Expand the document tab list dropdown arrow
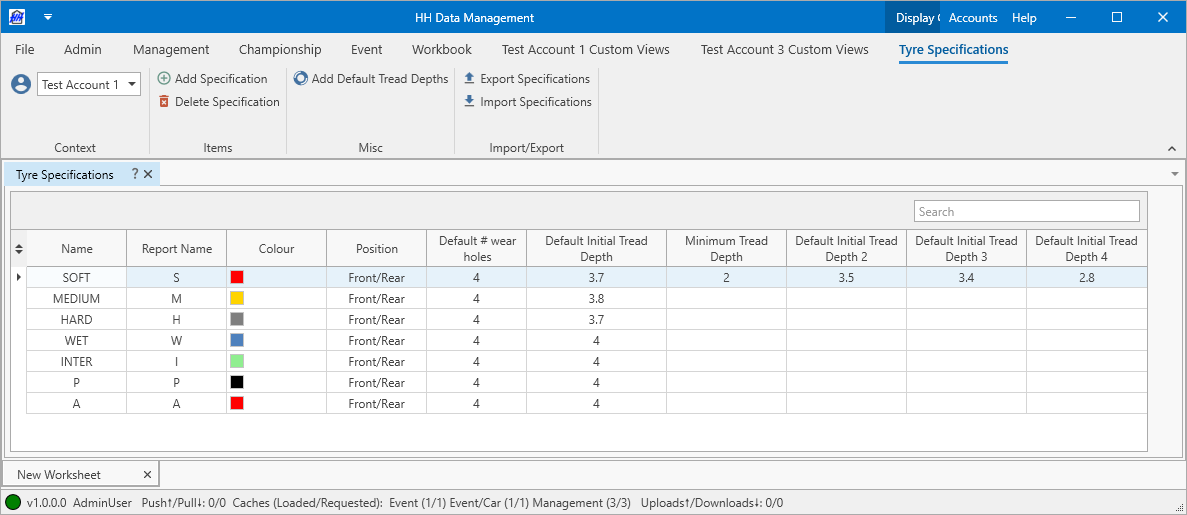The image size is (1187, 515). point(1174,174)
